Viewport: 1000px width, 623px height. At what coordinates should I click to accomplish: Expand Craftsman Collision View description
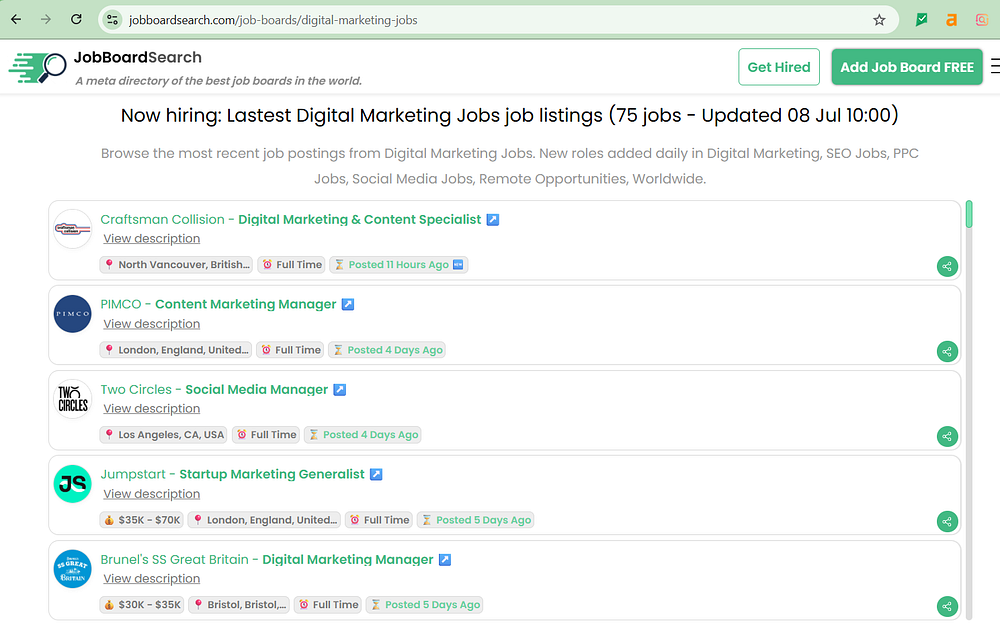(x=151, y=239)
